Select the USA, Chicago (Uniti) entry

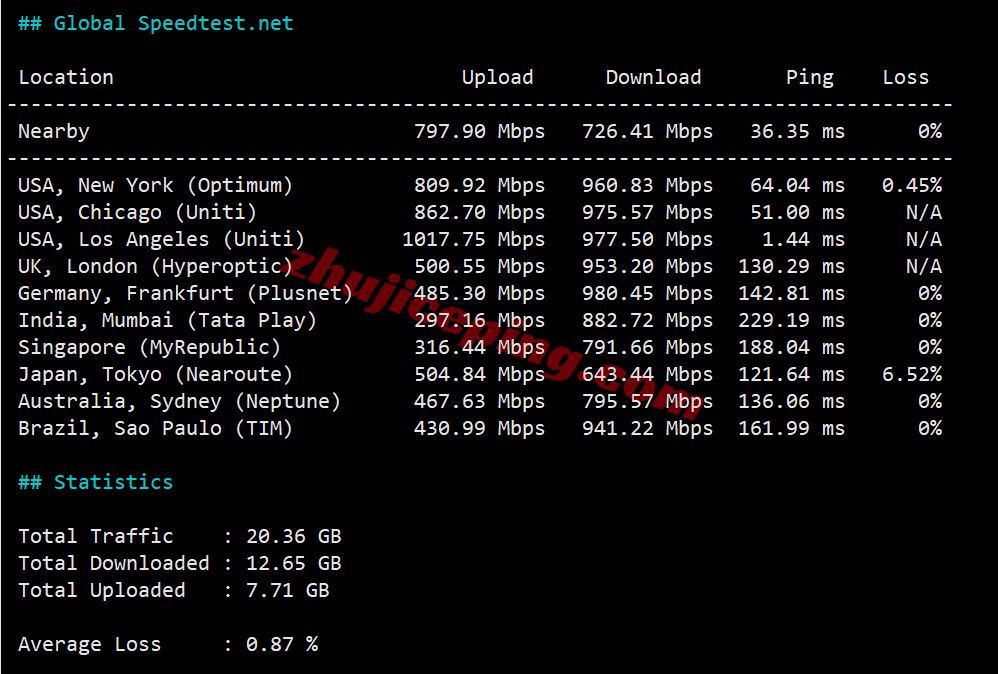[x=137, y=212]
